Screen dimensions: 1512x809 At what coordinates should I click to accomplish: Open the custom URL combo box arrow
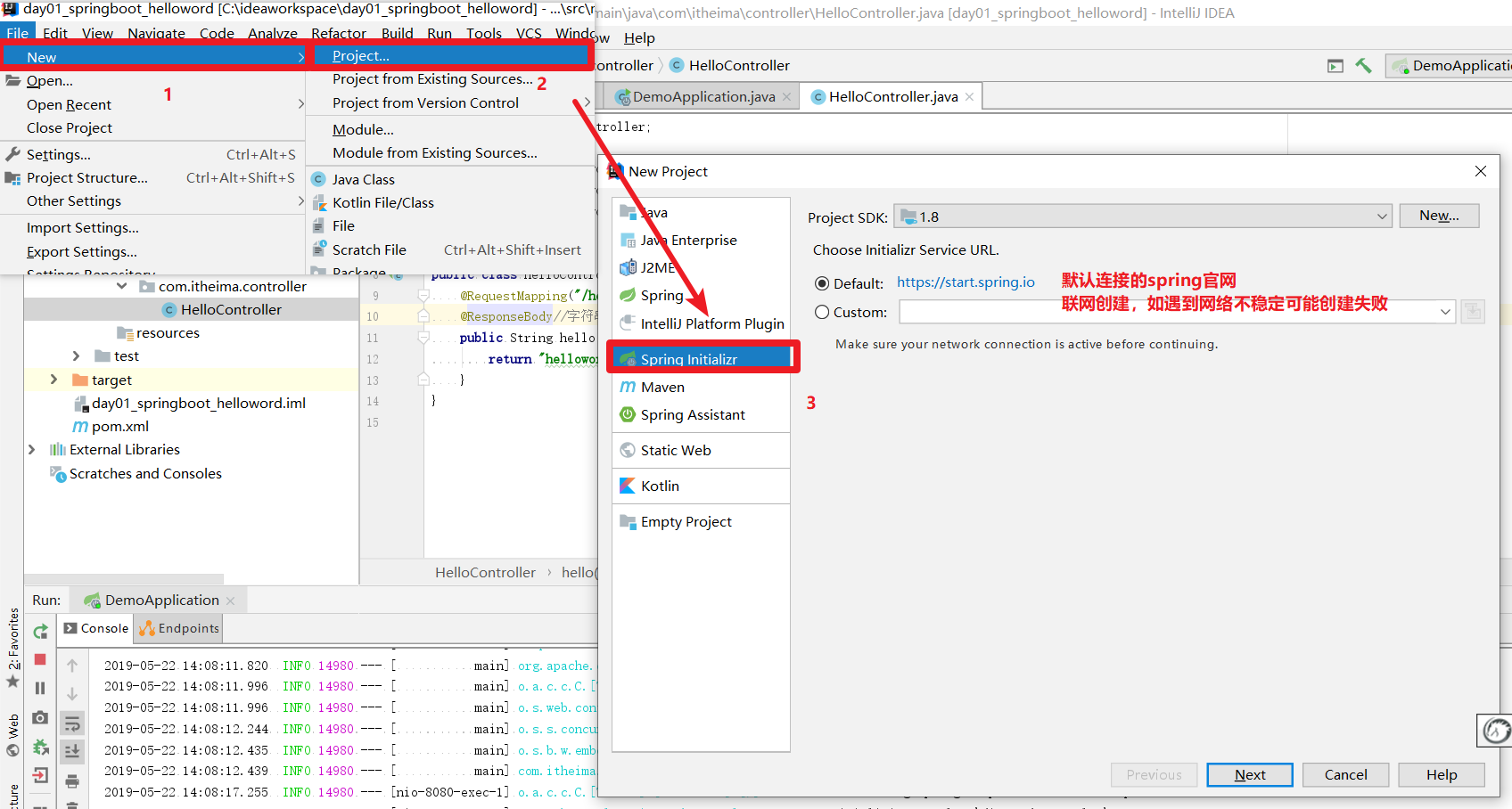pos(1445,312)
